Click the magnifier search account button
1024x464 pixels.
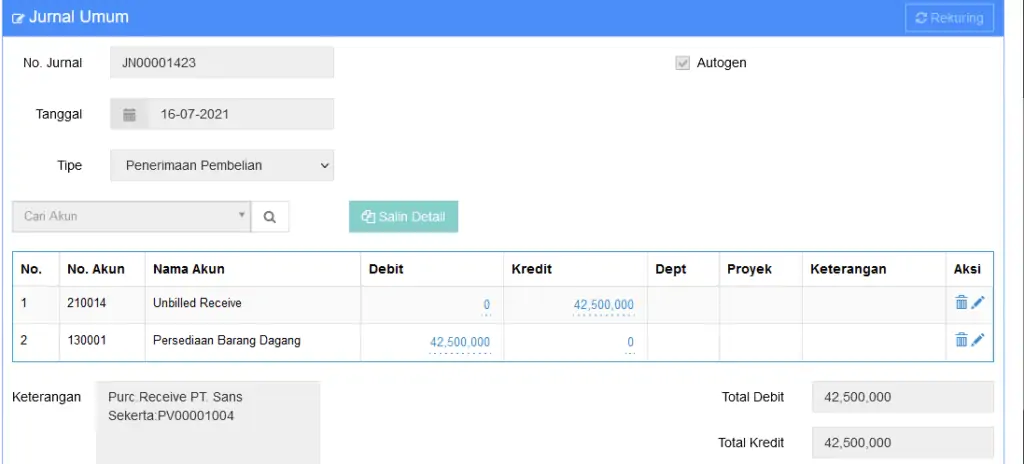tap(270, 217)
